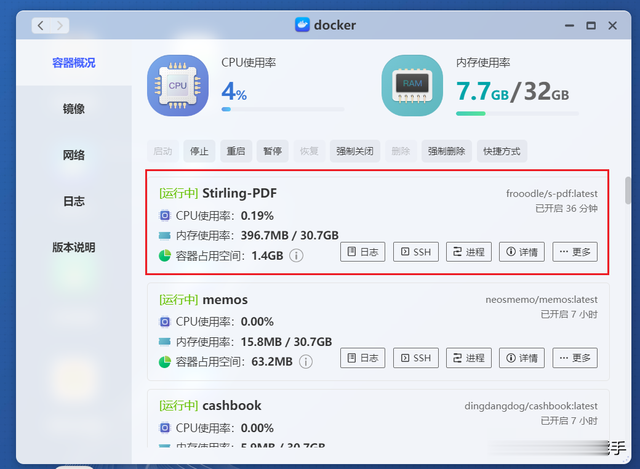Click the cashbook CPU usage chip icon
The image size is (640, 469).
click(164, 428)
